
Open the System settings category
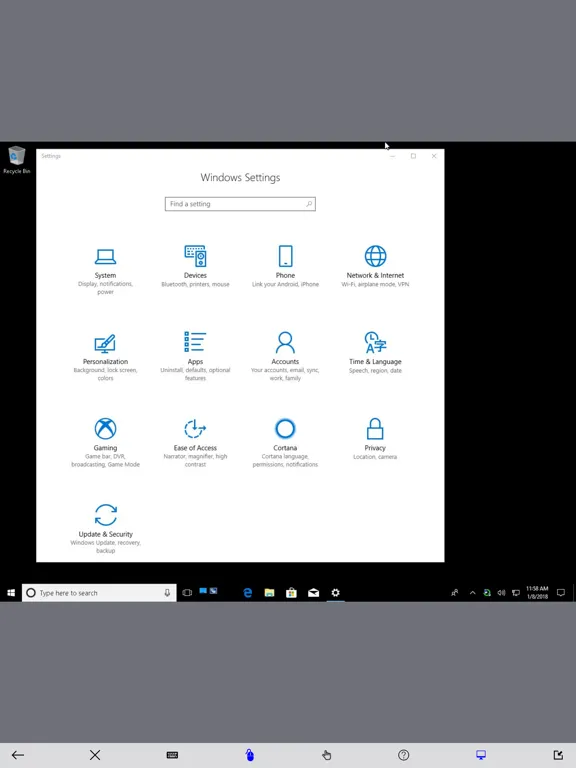click(105, 271)
